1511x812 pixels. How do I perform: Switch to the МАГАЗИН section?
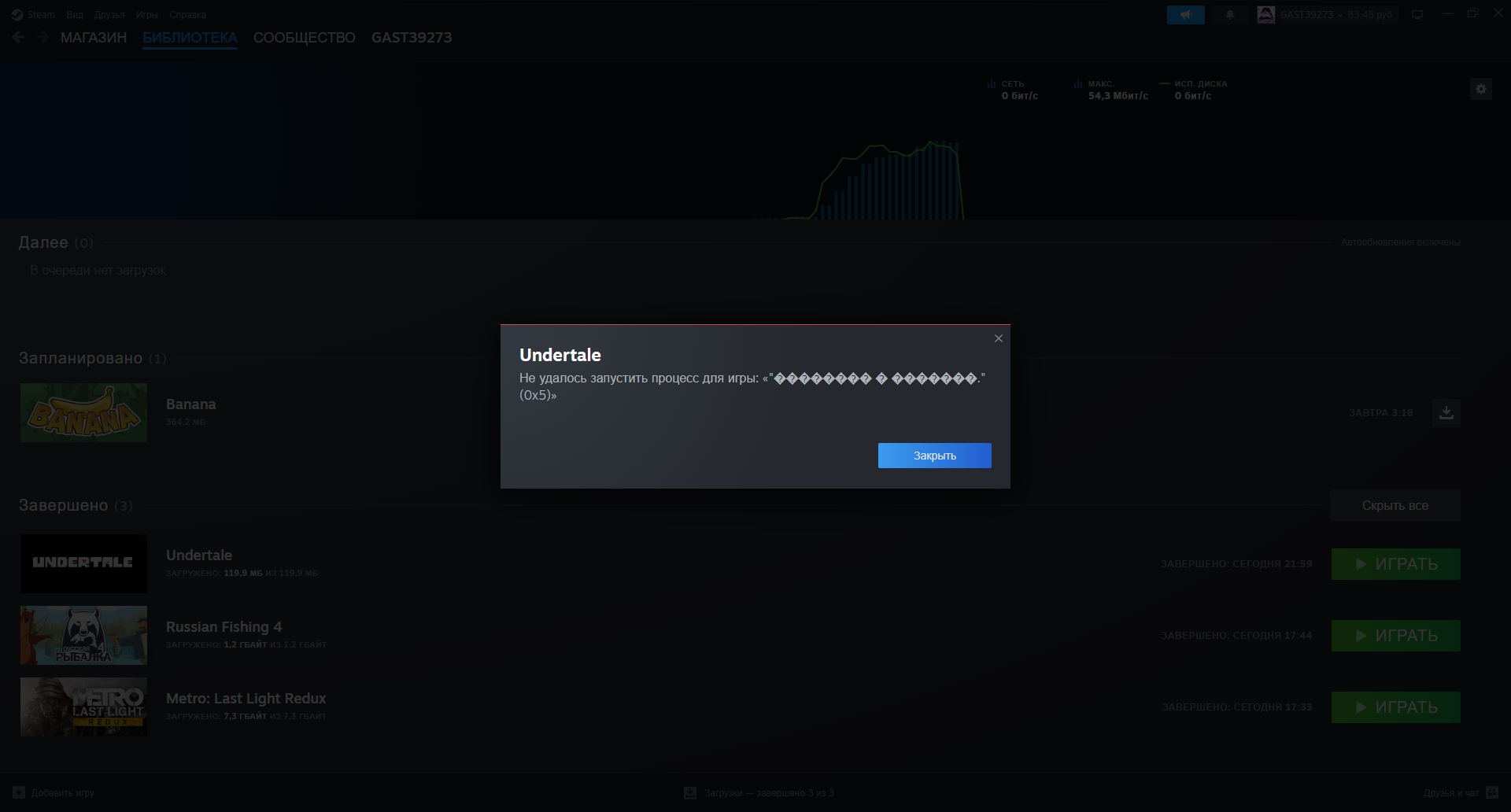point(94,38)
